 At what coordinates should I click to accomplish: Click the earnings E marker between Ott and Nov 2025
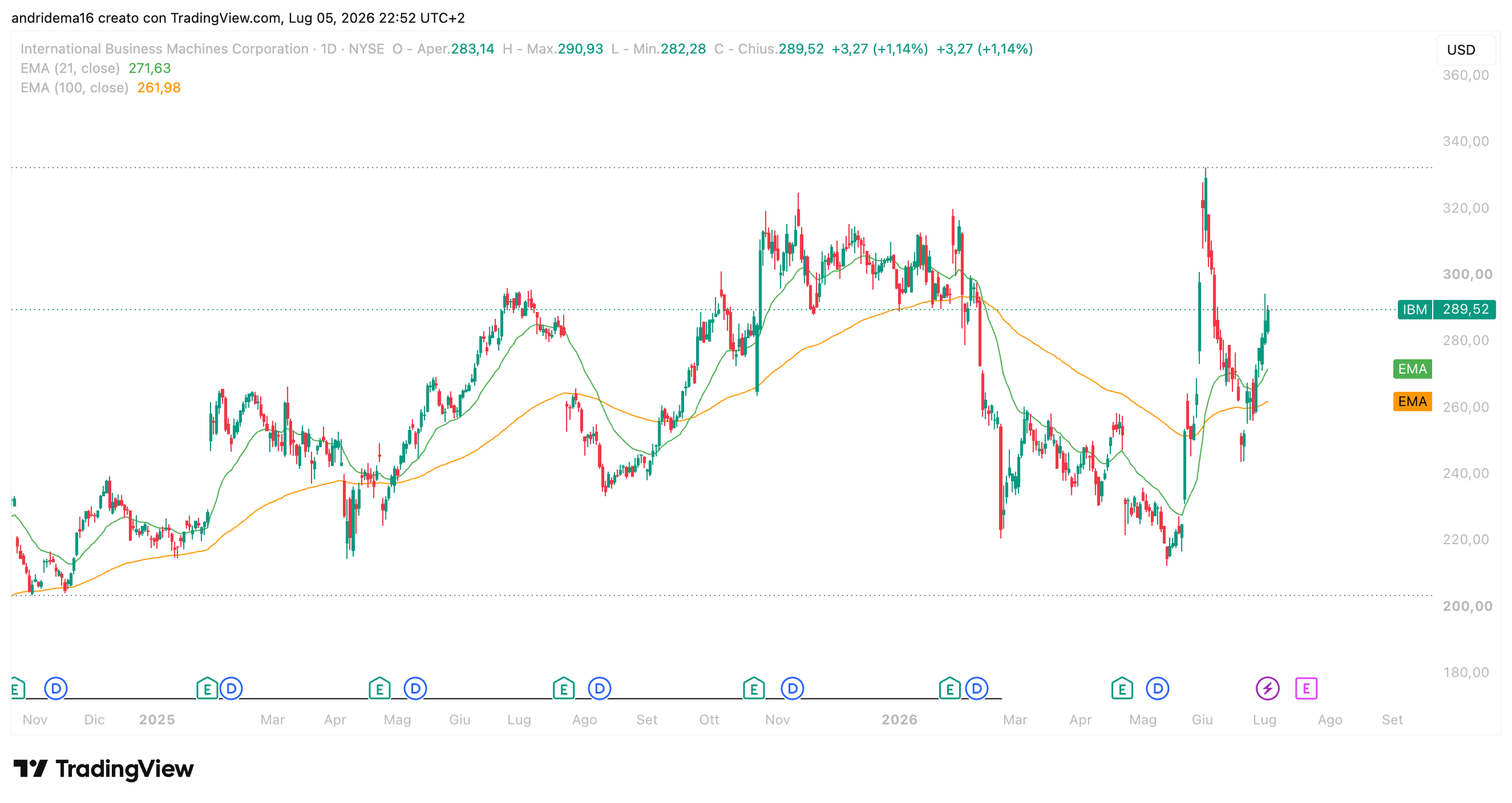pos(754,688)
